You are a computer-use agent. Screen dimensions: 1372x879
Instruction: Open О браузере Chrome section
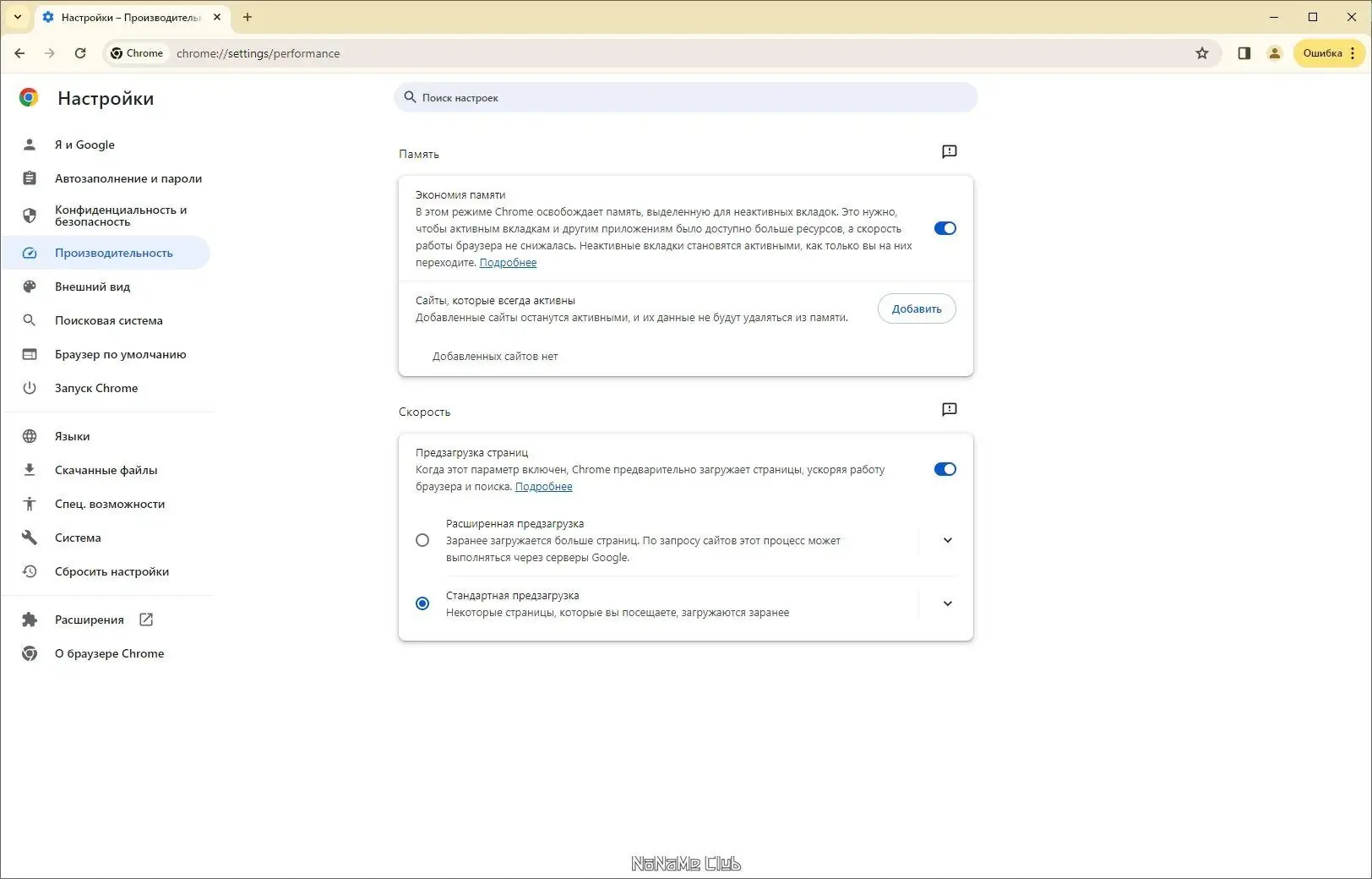coord(106,653)
